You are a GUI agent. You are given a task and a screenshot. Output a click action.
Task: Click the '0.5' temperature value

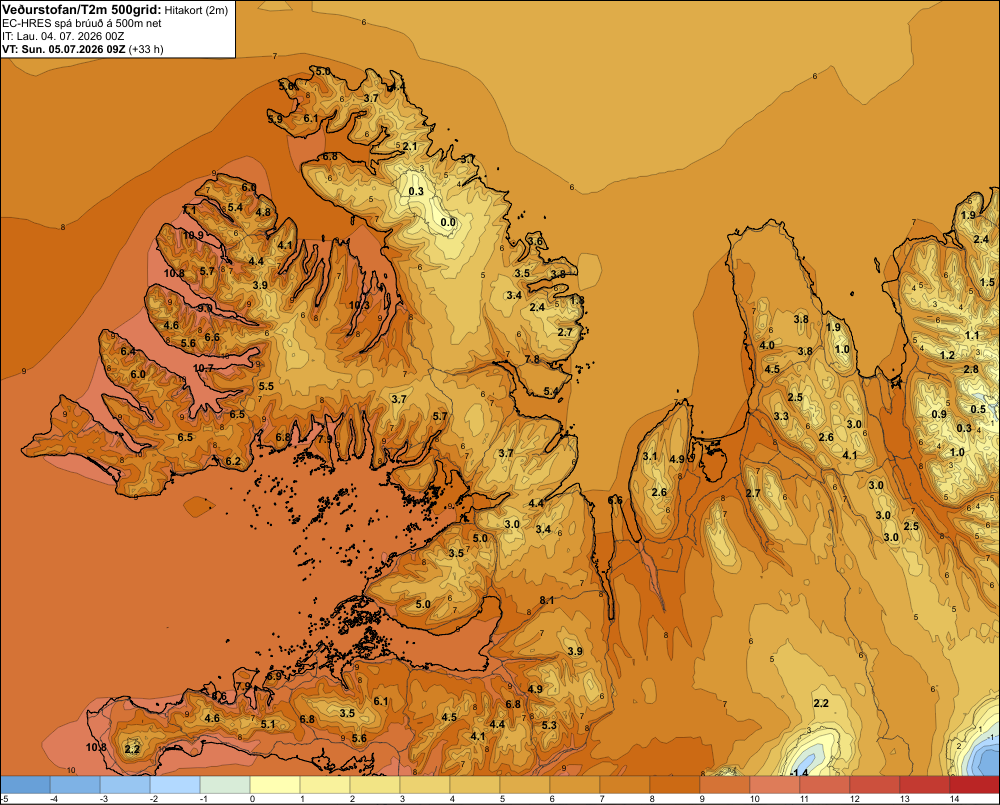point(978,409)
